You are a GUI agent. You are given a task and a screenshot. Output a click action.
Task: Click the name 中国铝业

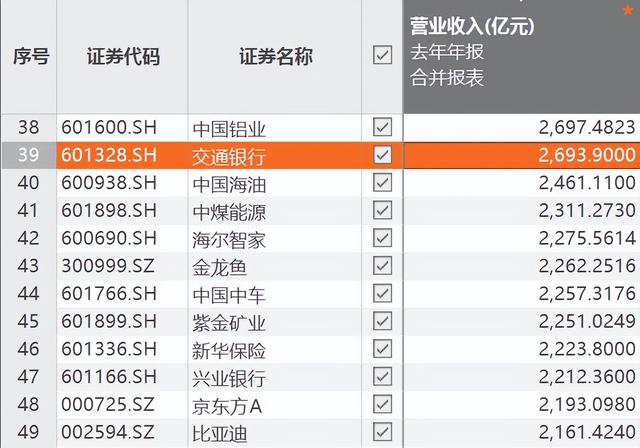(x=229, y=129)
